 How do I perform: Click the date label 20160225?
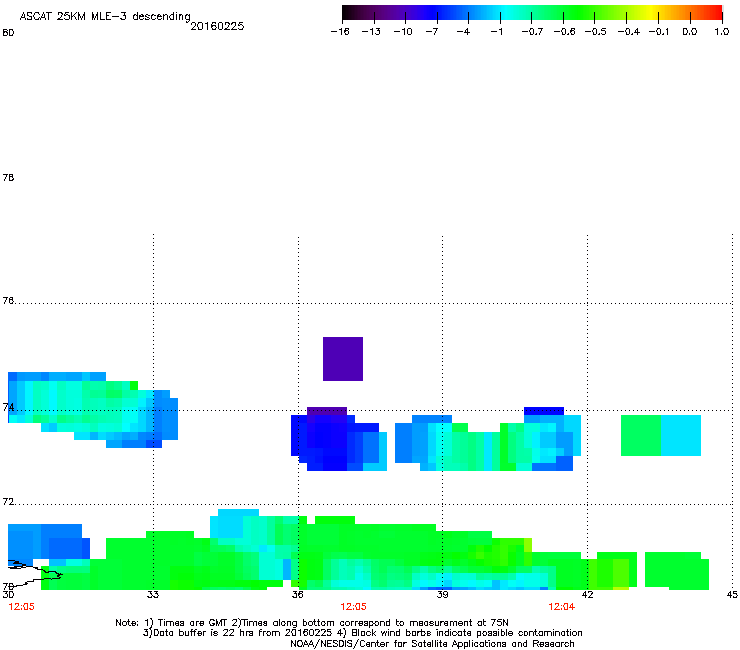coord(217,26)
